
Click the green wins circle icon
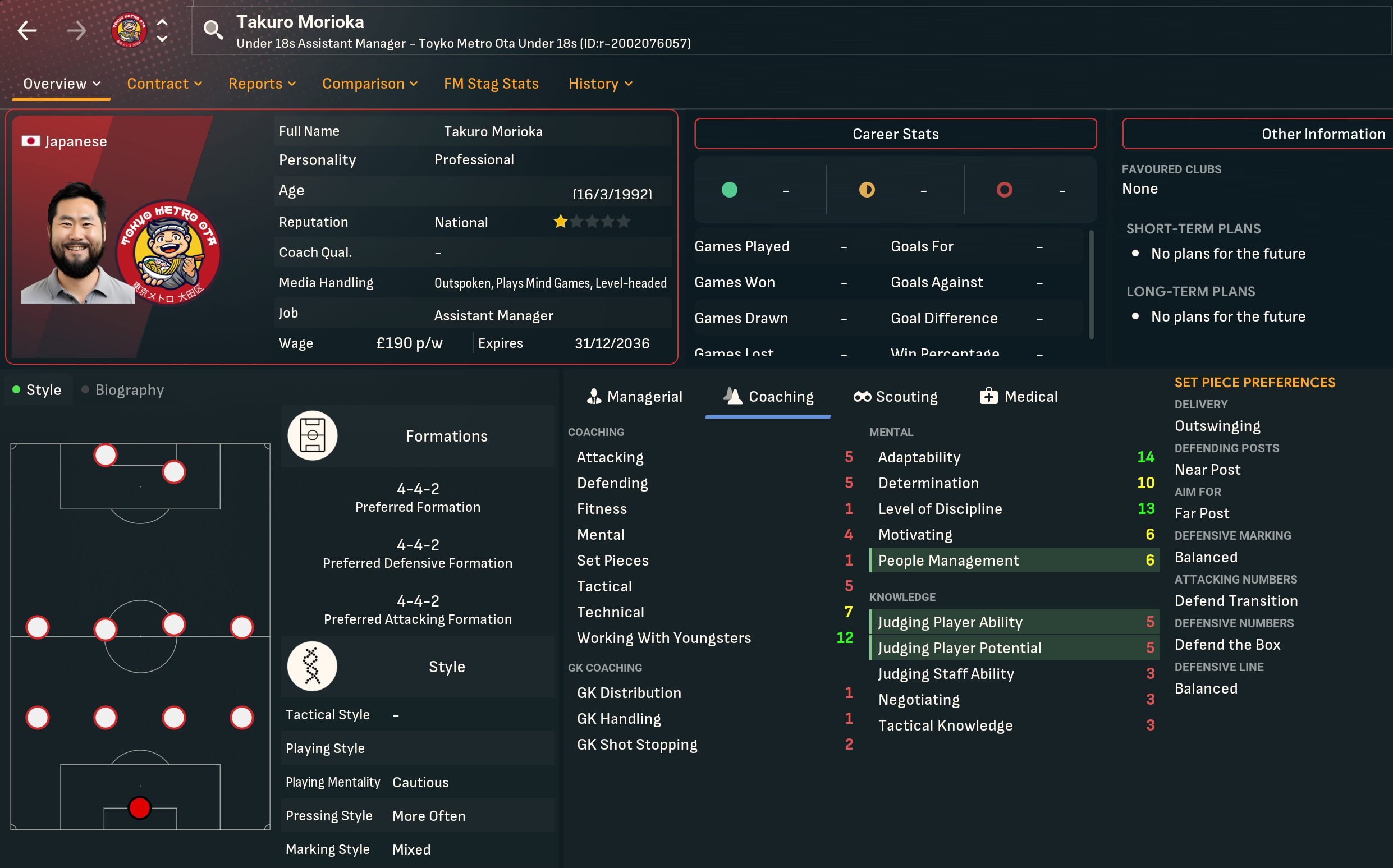(729, 190)
